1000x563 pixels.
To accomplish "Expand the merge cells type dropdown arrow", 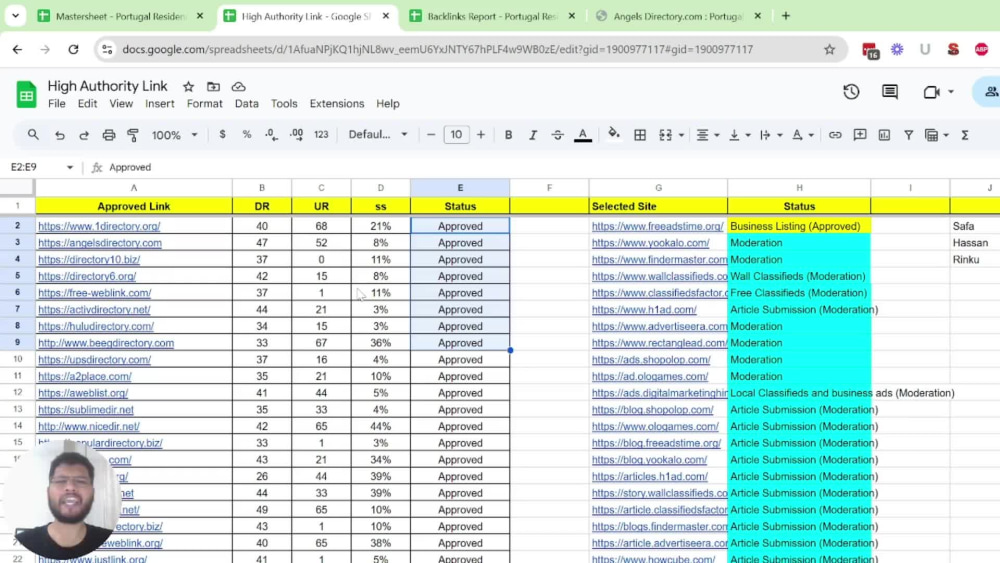I will click(x=681, y=135).
